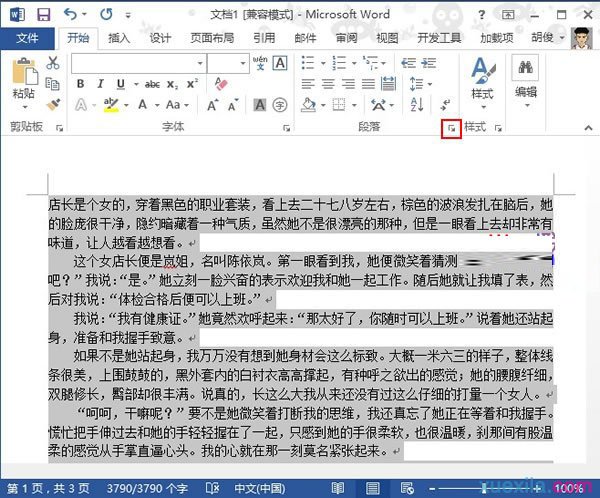Open the font name combo box dropdown
Viewport: 600px width, 498px height.
(x=200, y=64)
